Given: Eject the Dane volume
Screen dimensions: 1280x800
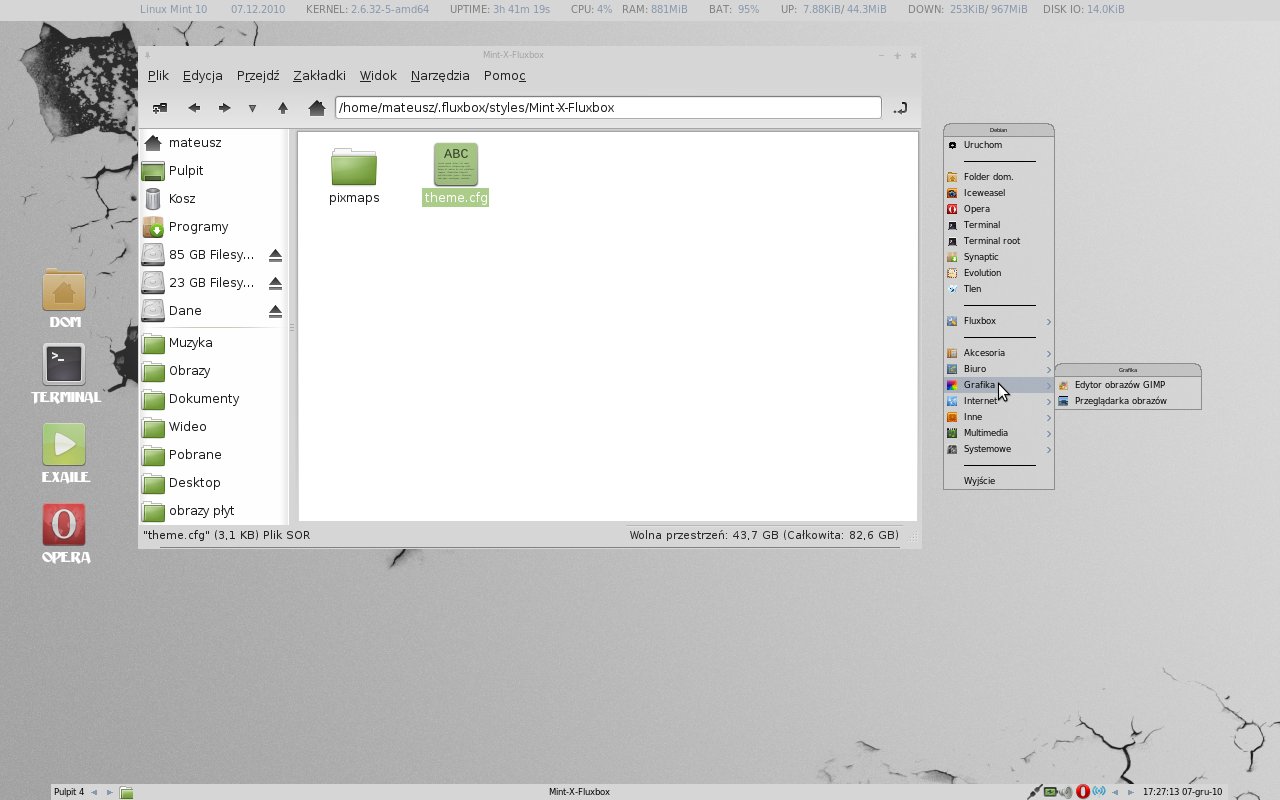Looking at the screenshot, I should click(275, 310).
